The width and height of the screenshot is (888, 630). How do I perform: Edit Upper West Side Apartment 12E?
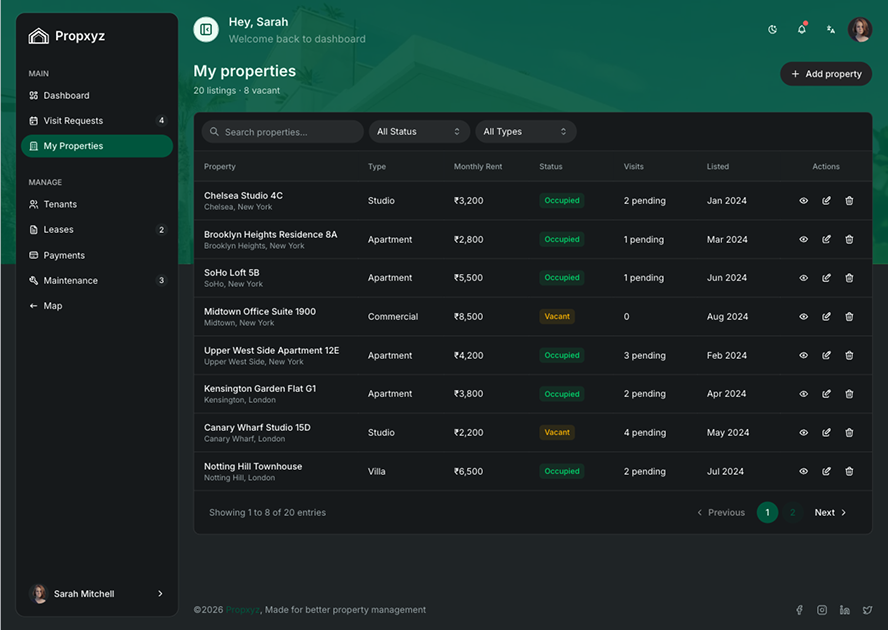[x=826, y=355]
